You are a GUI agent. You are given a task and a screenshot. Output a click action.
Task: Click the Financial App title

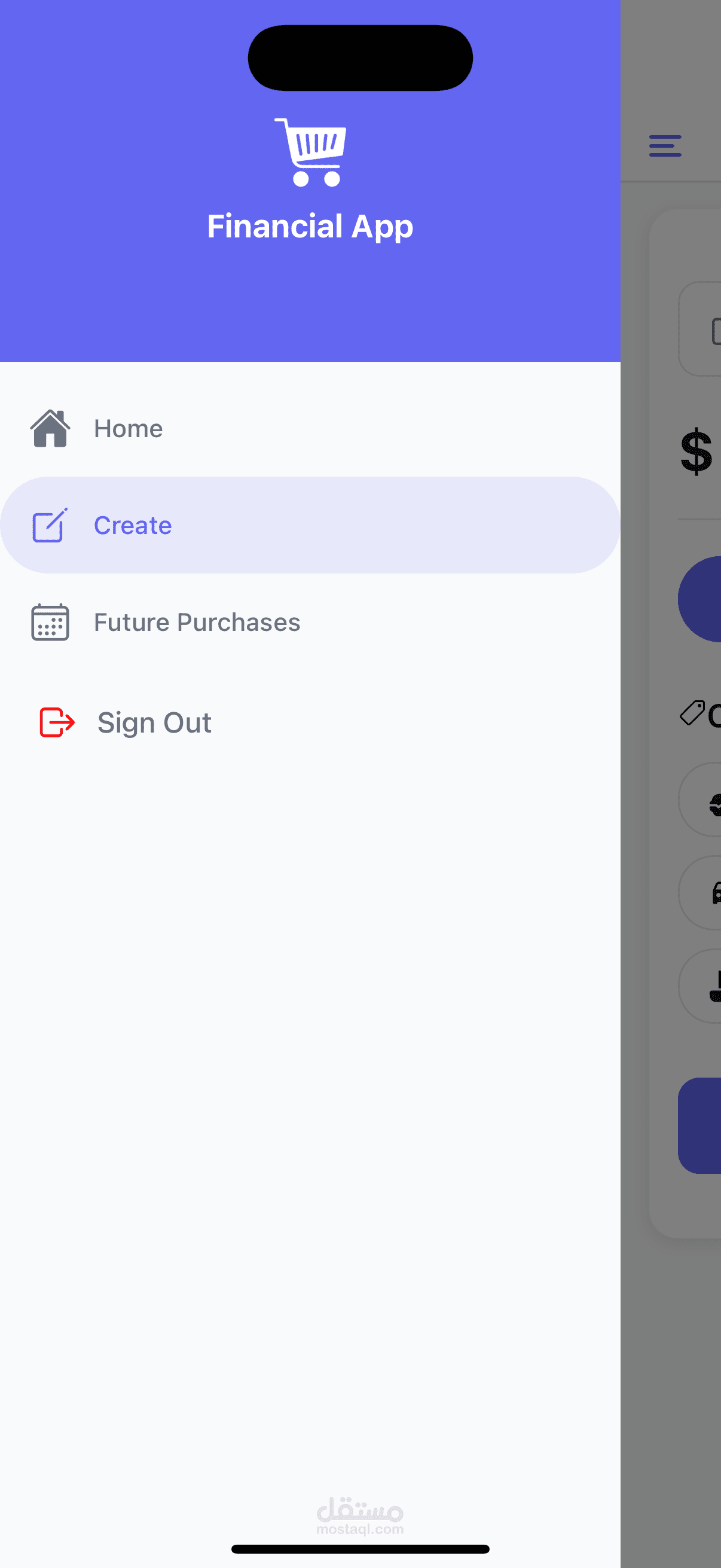[x=310, y=227]
